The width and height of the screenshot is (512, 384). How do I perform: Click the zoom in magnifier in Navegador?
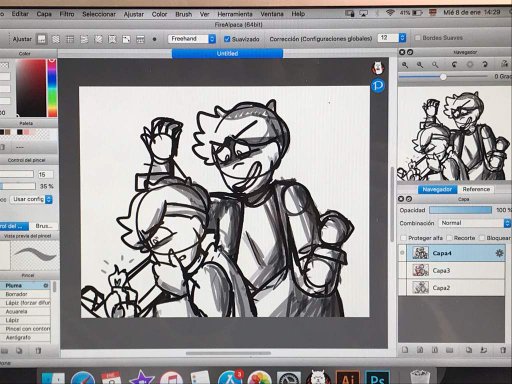click(x=405, y=65)
